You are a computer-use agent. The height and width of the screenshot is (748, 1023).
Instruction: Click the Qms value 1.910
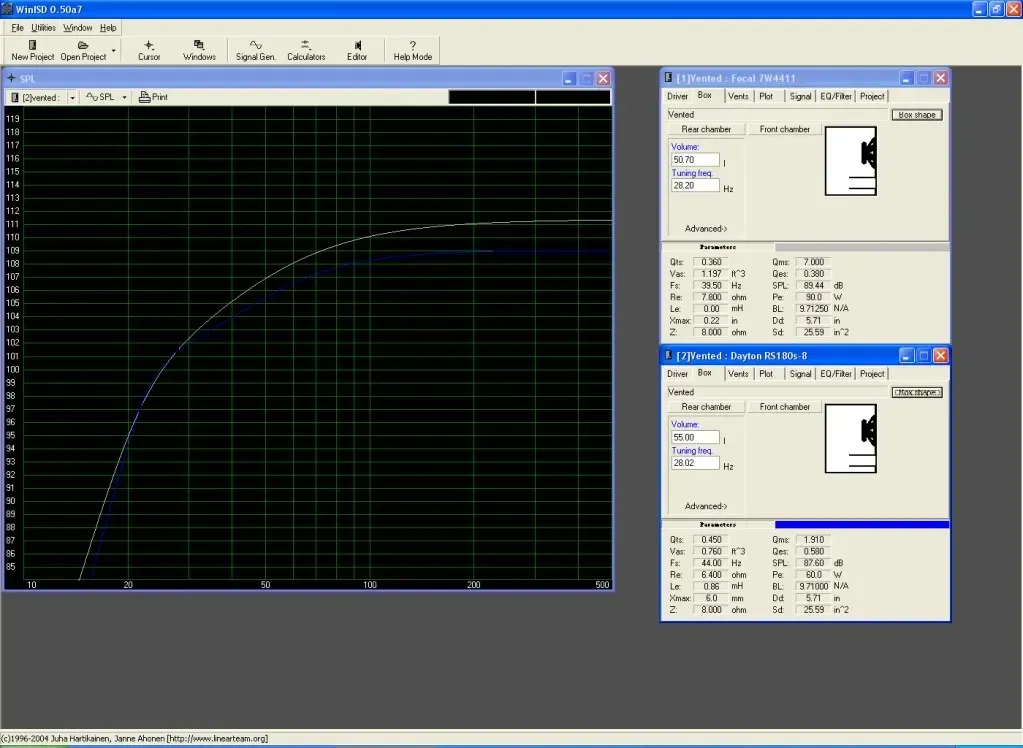click(x=814, y=540)
